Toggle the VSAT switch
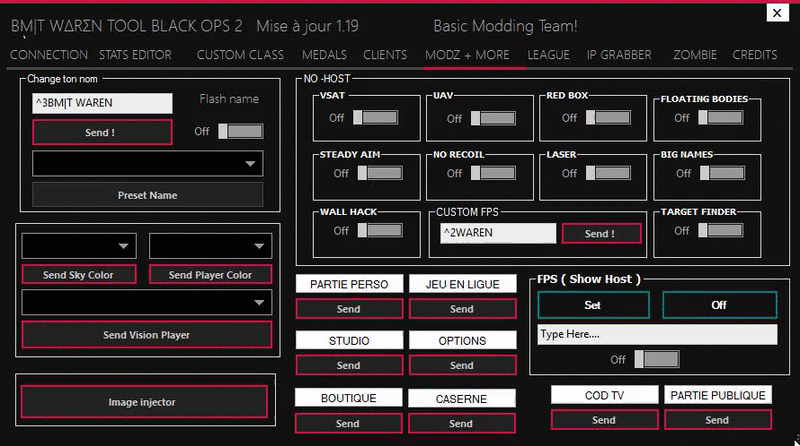800x446 pixels. (376, 117)
